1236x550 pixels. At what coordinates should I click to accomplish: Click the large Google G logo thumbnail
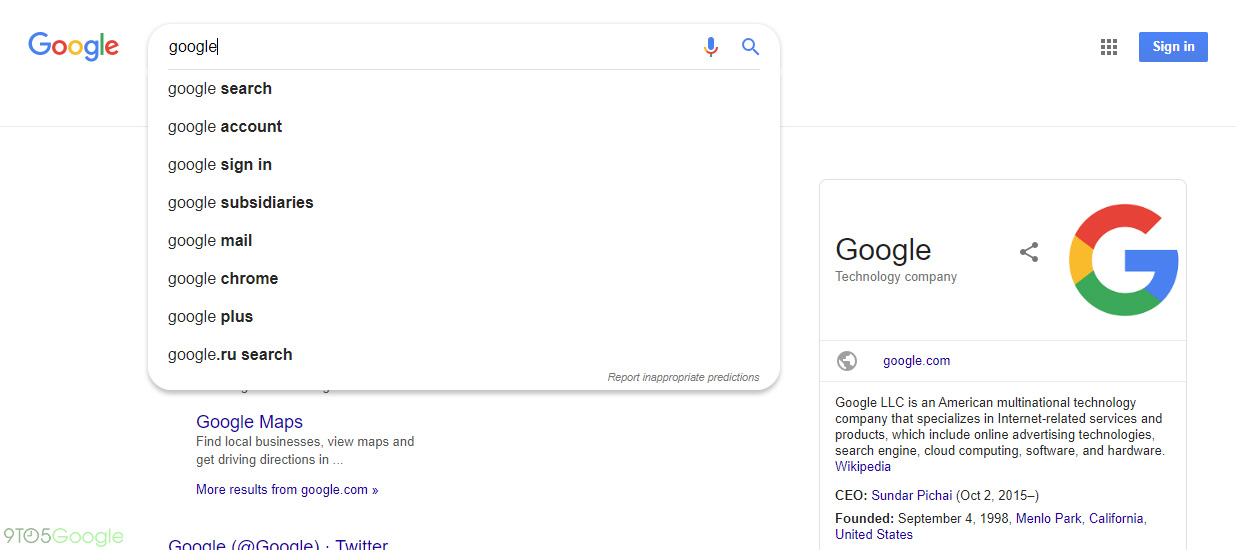click(x=1123, y=260)
